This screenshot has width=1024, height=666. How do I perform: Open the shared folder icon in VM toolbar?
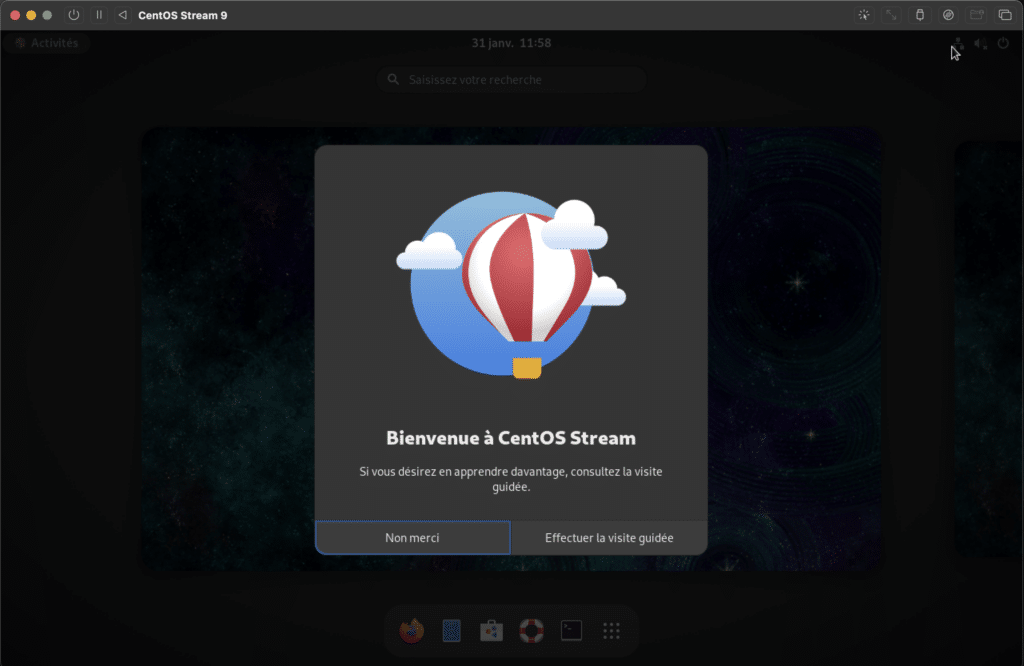[x=977, y=15]
